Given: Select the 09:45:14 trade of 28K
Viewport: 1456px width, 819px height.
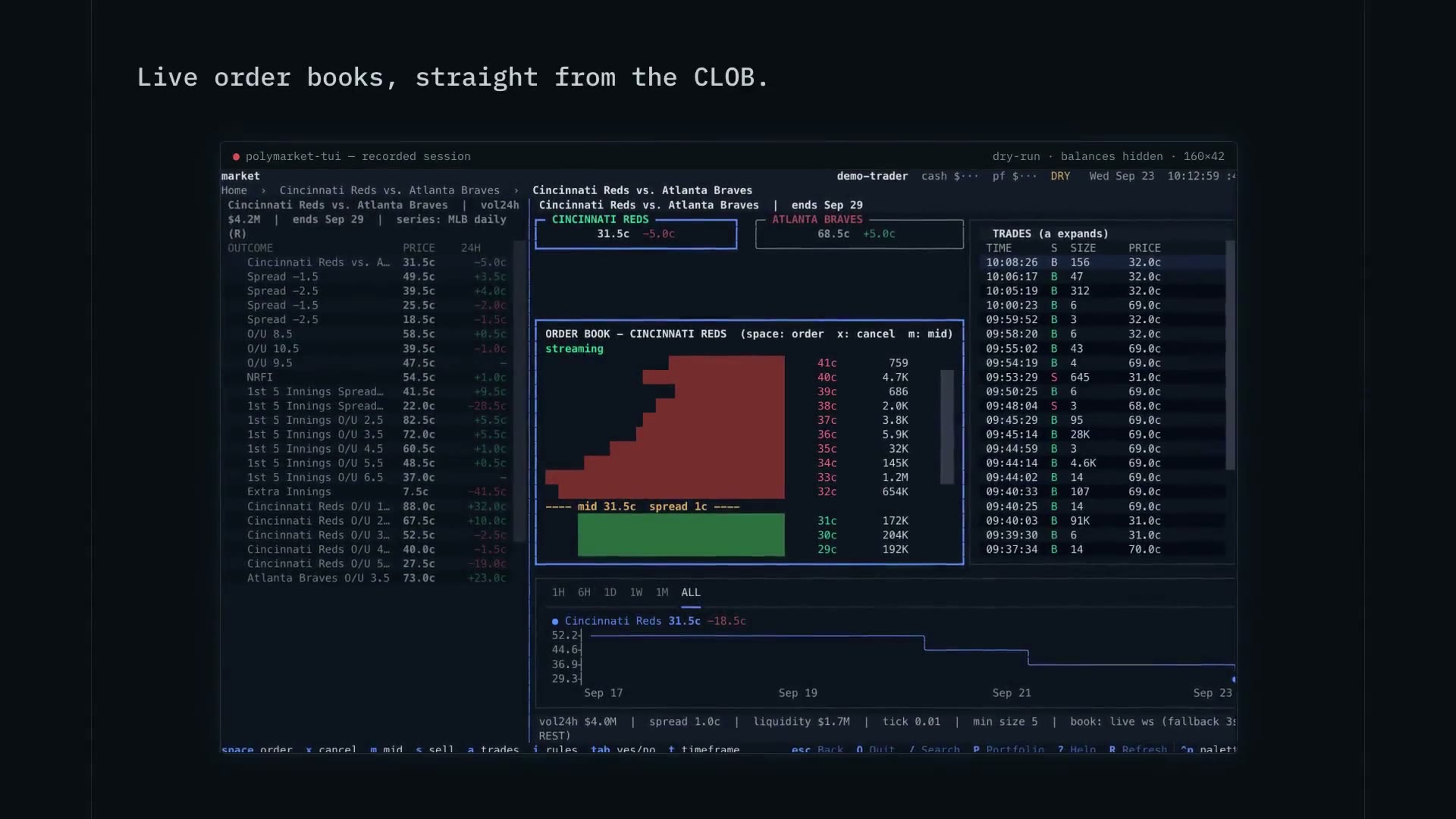Looking at the screenshot, I should point(1103,435).
